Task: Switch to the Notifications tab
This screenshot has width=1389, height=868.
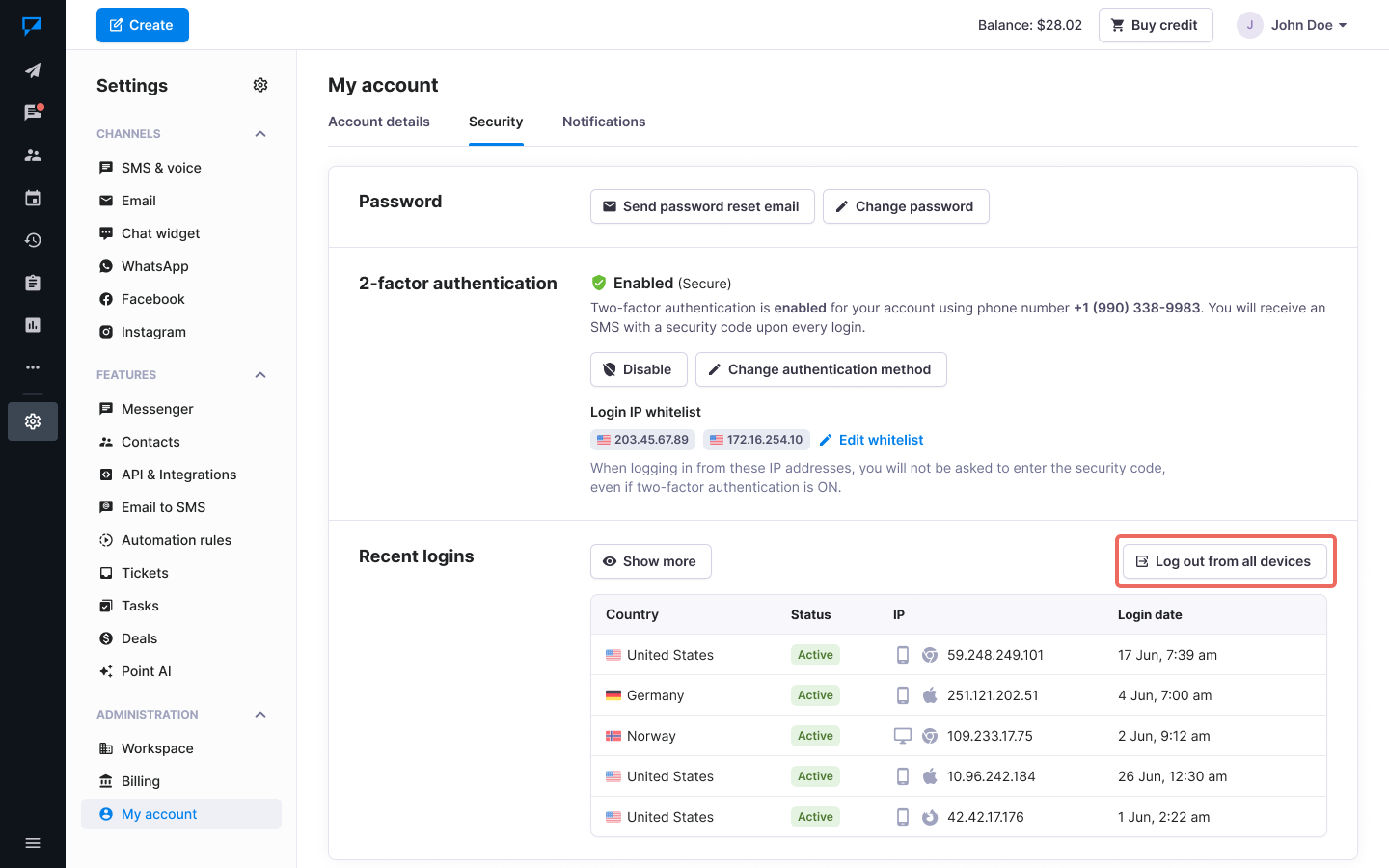Action: point(604,122)
